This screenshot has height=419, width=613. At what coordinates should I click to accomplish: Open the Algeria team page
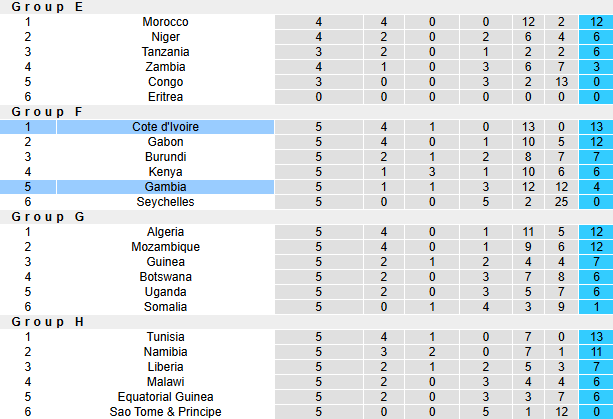pos(165,232)
